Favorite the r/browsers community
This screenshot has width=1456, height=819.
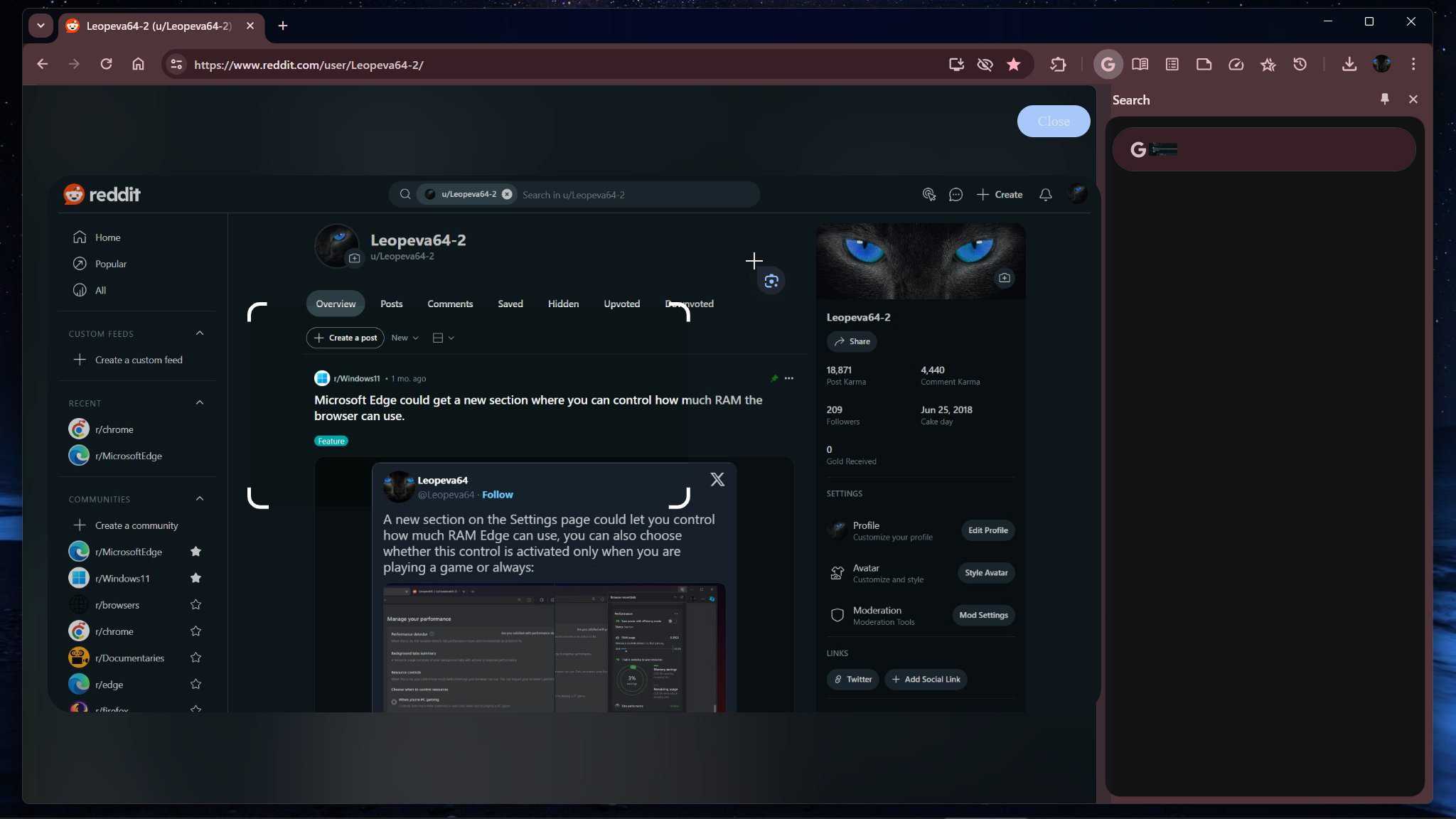tap(196, 604)
